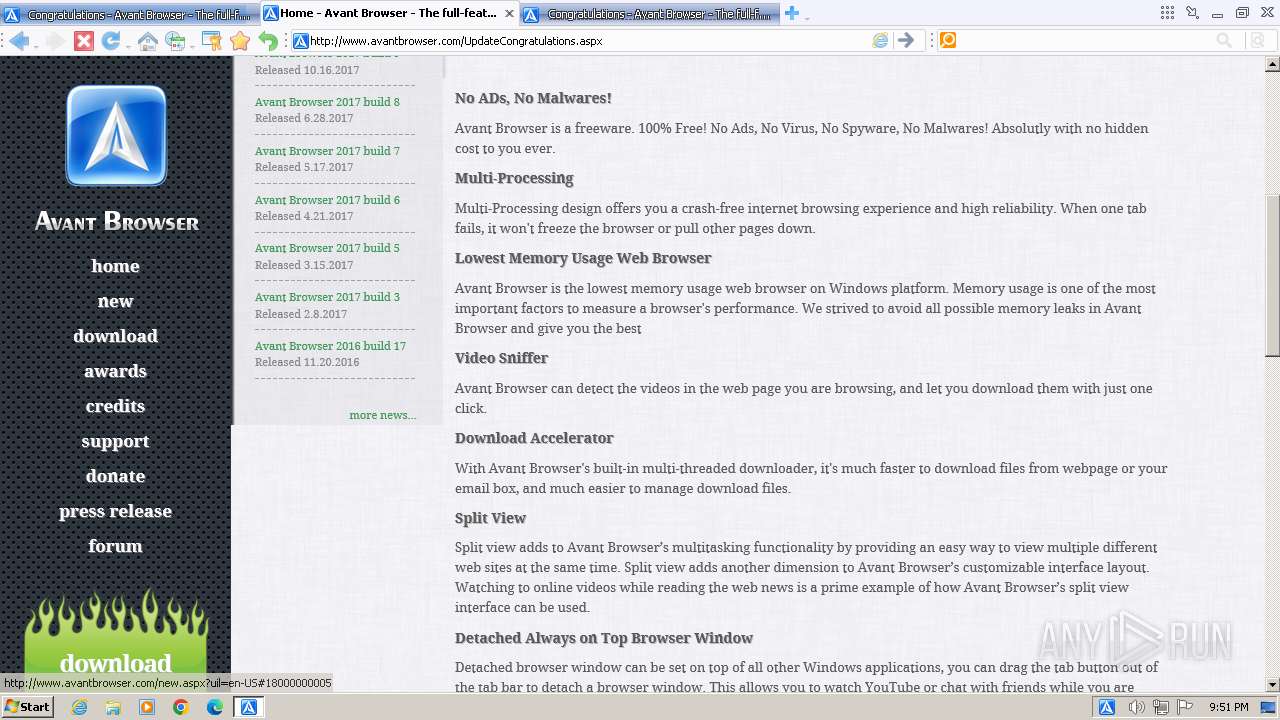Open the dotted grid menu icon
The height and width of the screenshot is (720, 1280).
[1167, 13]
